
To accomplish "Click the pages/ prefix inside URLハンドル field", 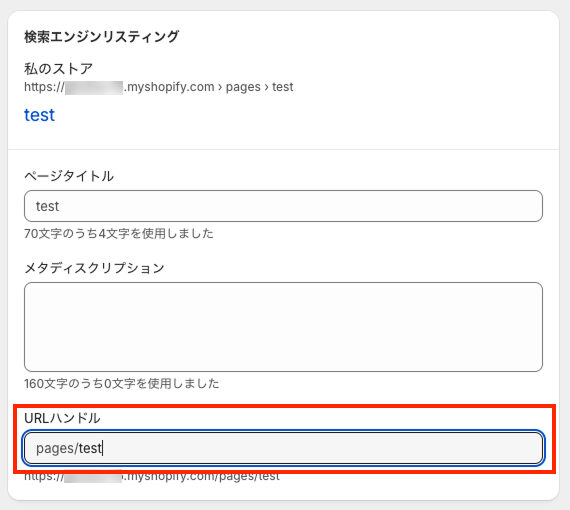I will pos(57,449).
